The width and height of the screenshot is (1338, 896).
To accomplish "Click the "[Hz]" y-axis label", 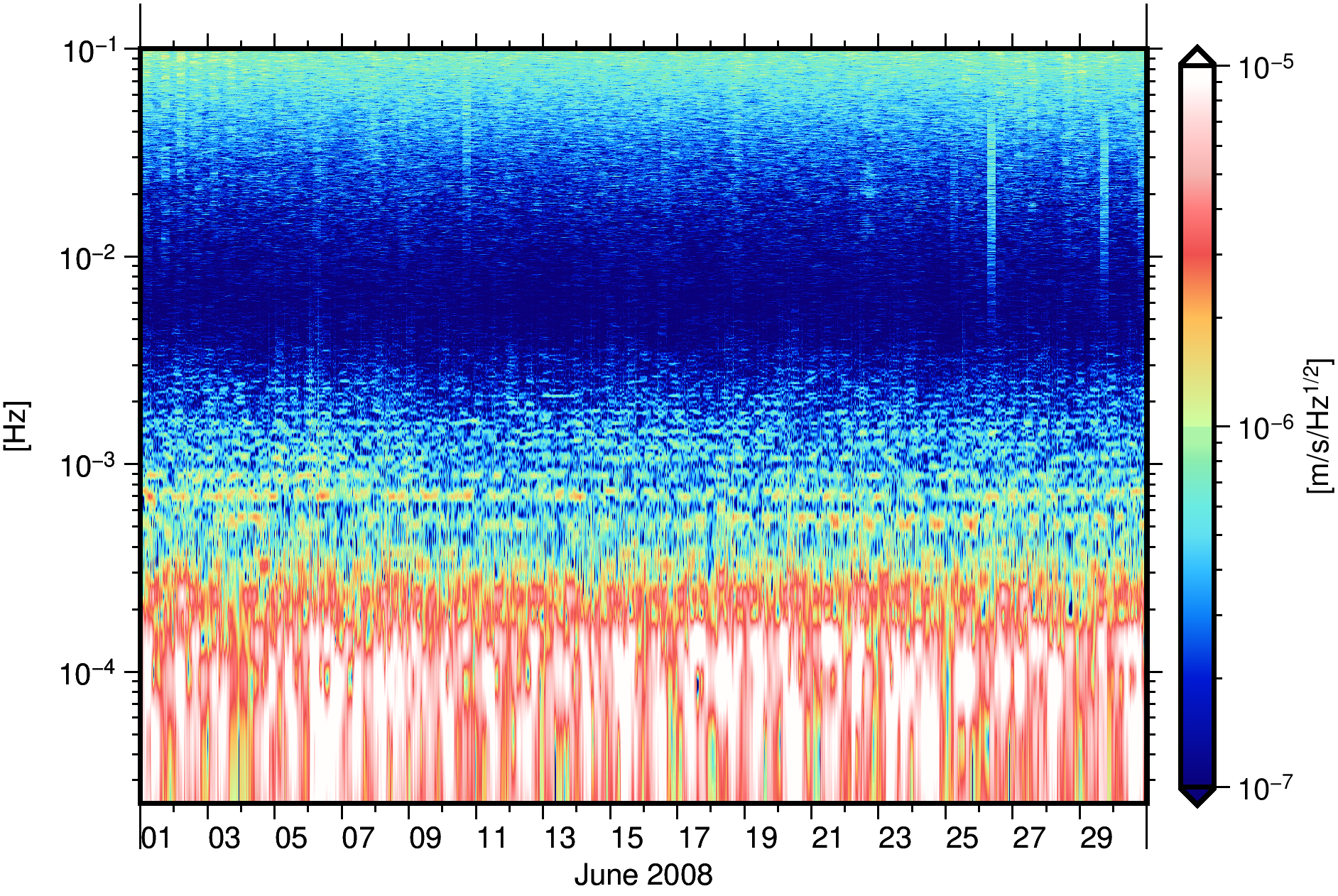I will tap(17, 426).
